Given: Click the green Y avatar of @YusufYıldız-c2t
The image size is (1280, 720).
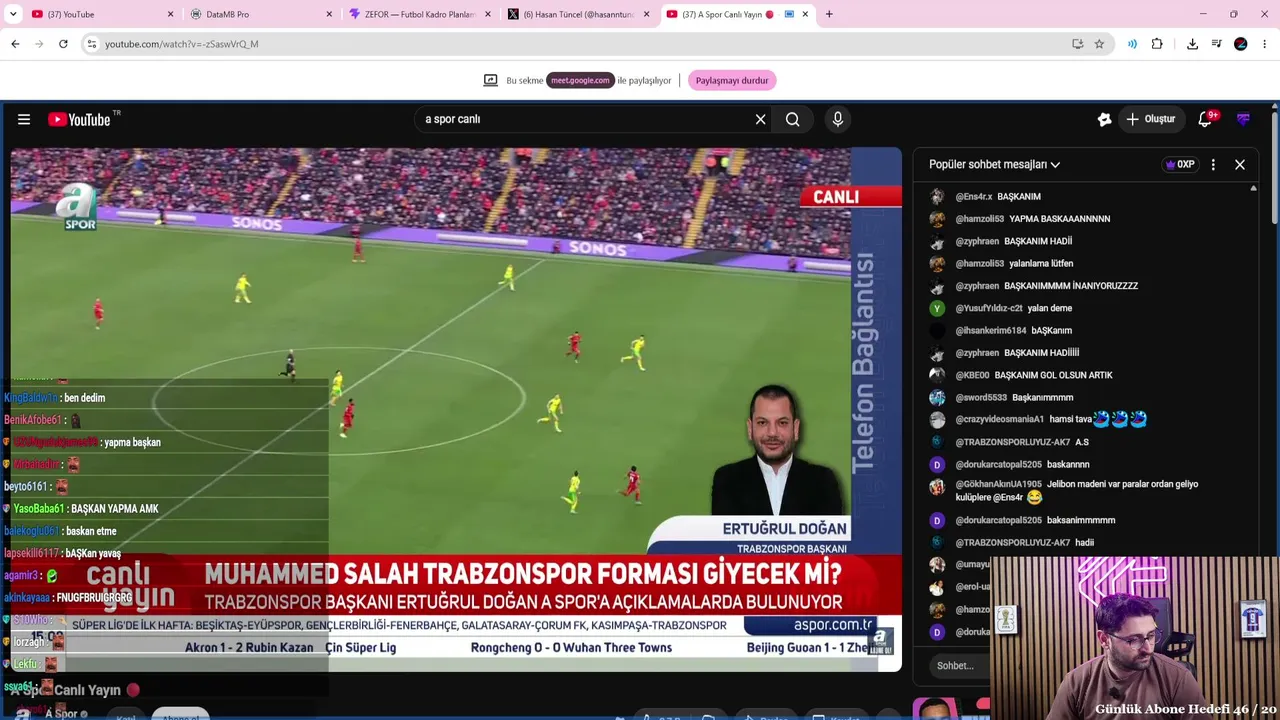Looking at the screenshot, I should click(937, 308).
